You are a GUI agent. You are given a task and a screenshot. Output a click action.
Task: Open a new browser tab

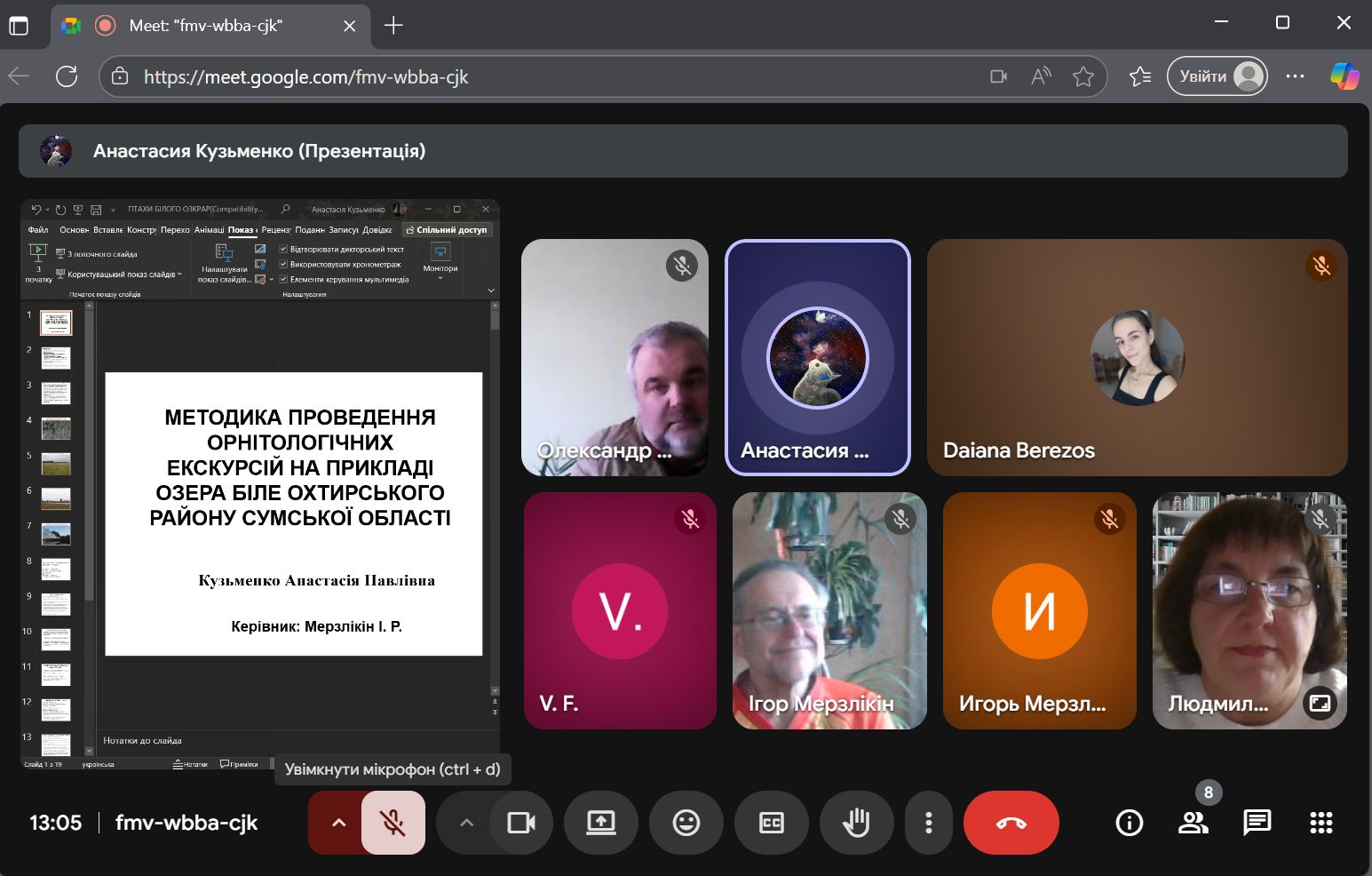pyautogui.click(x=393, y=26)
